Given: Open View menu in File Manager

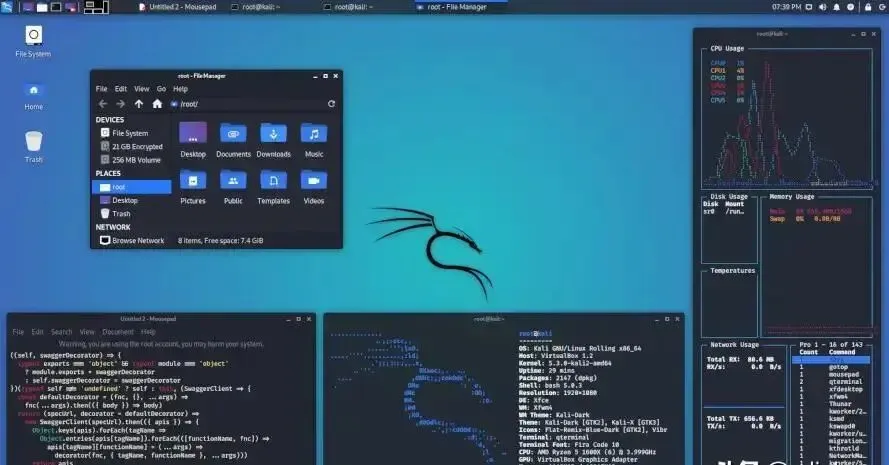Looking at the screenshot, I should [x=141, y=89].
